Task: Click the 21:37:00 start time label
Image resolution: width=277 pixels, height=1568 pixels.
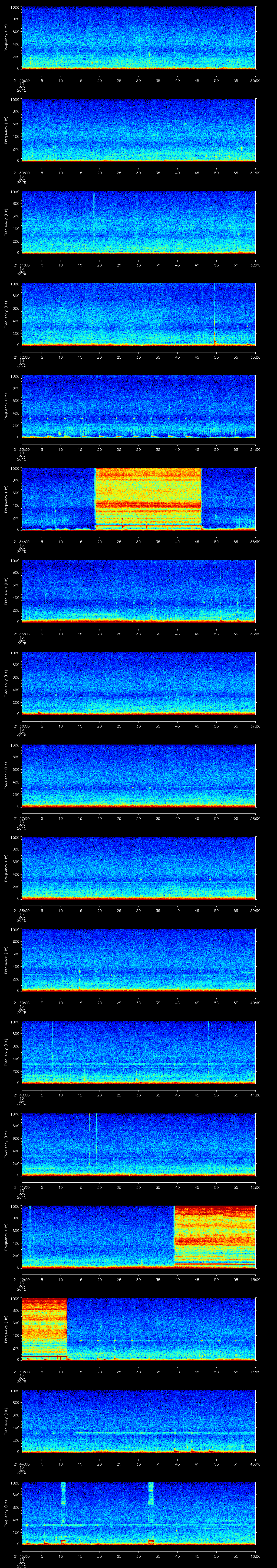Action: [x=21, y=818]
